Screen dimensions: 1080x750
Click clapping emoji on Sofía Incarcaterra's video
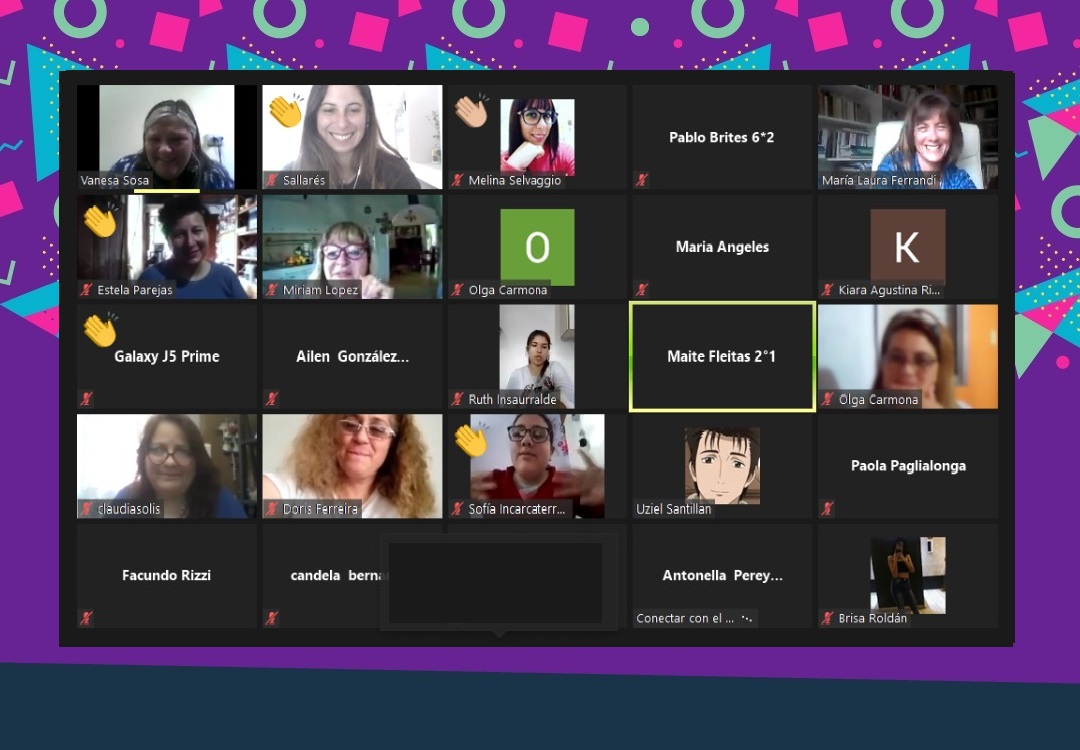click(x=470, y=440)
